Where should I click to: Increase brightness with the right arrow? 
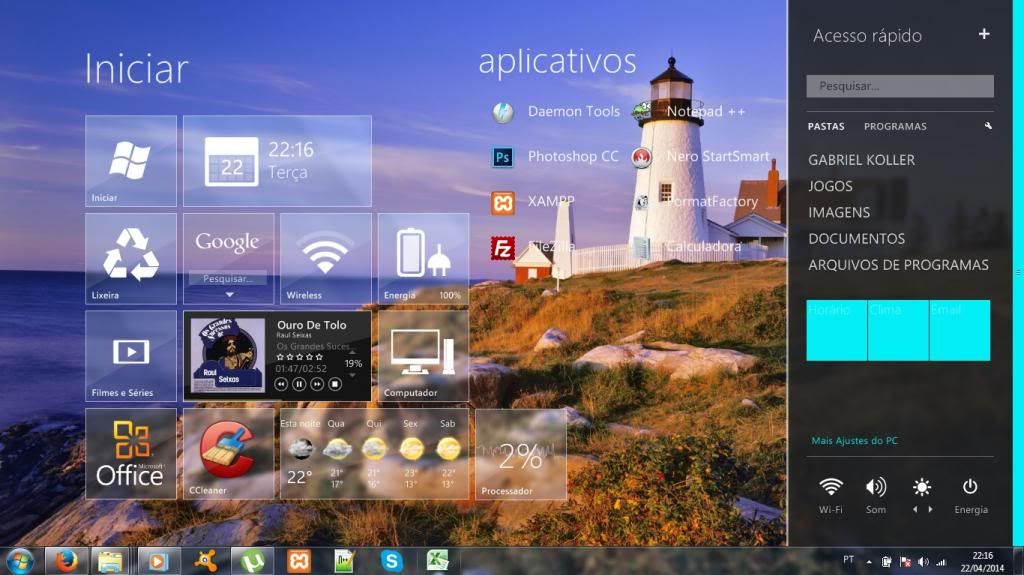pyautogui.click(x=931, y=510)
